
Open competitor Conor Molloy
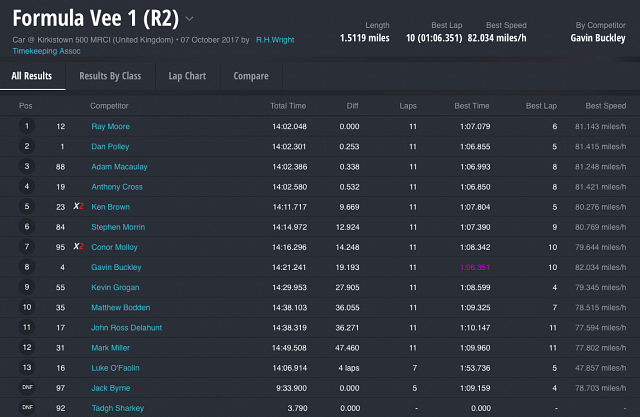[114, 247]
